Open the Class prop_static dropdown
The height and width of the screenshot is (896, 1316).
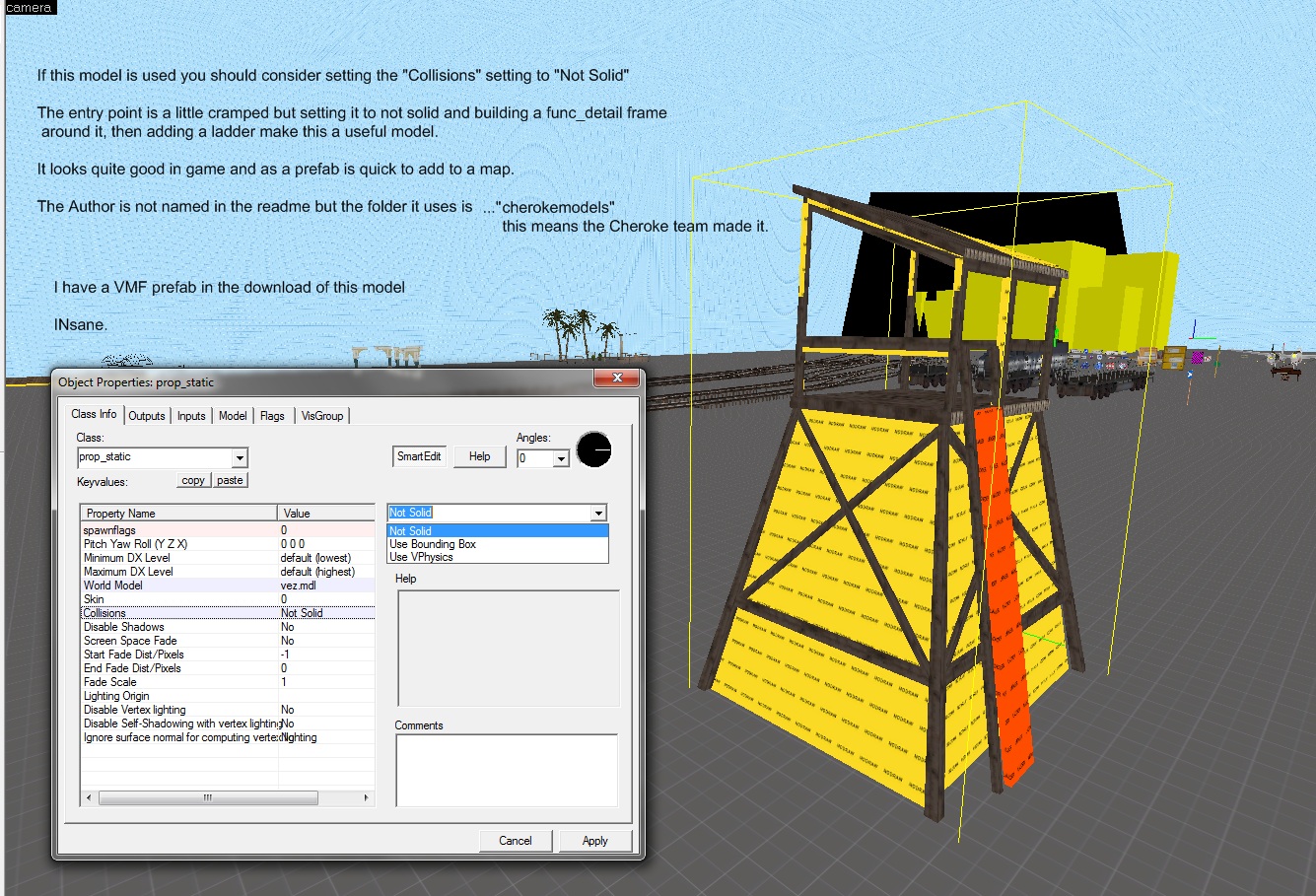[239, 457]
